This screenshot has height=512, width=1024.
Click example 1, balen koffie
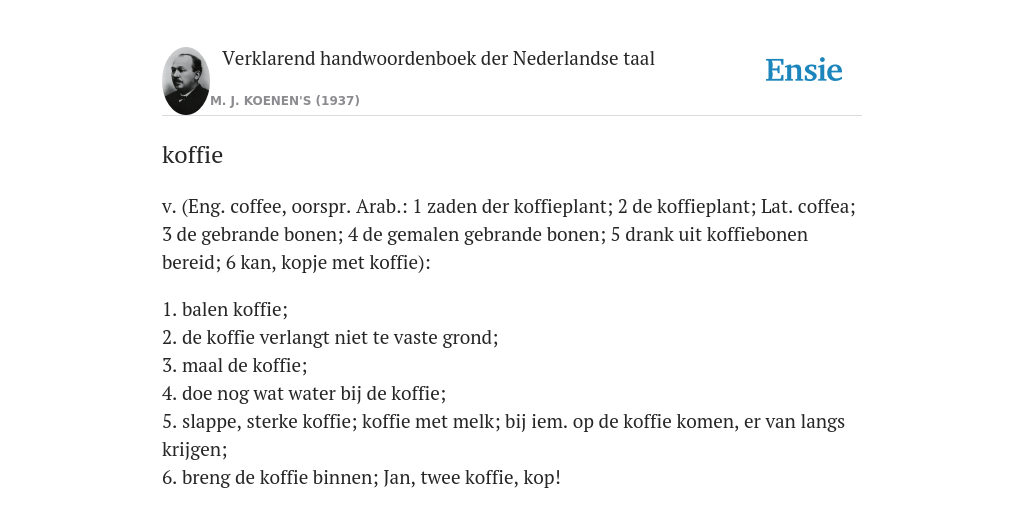225,310
